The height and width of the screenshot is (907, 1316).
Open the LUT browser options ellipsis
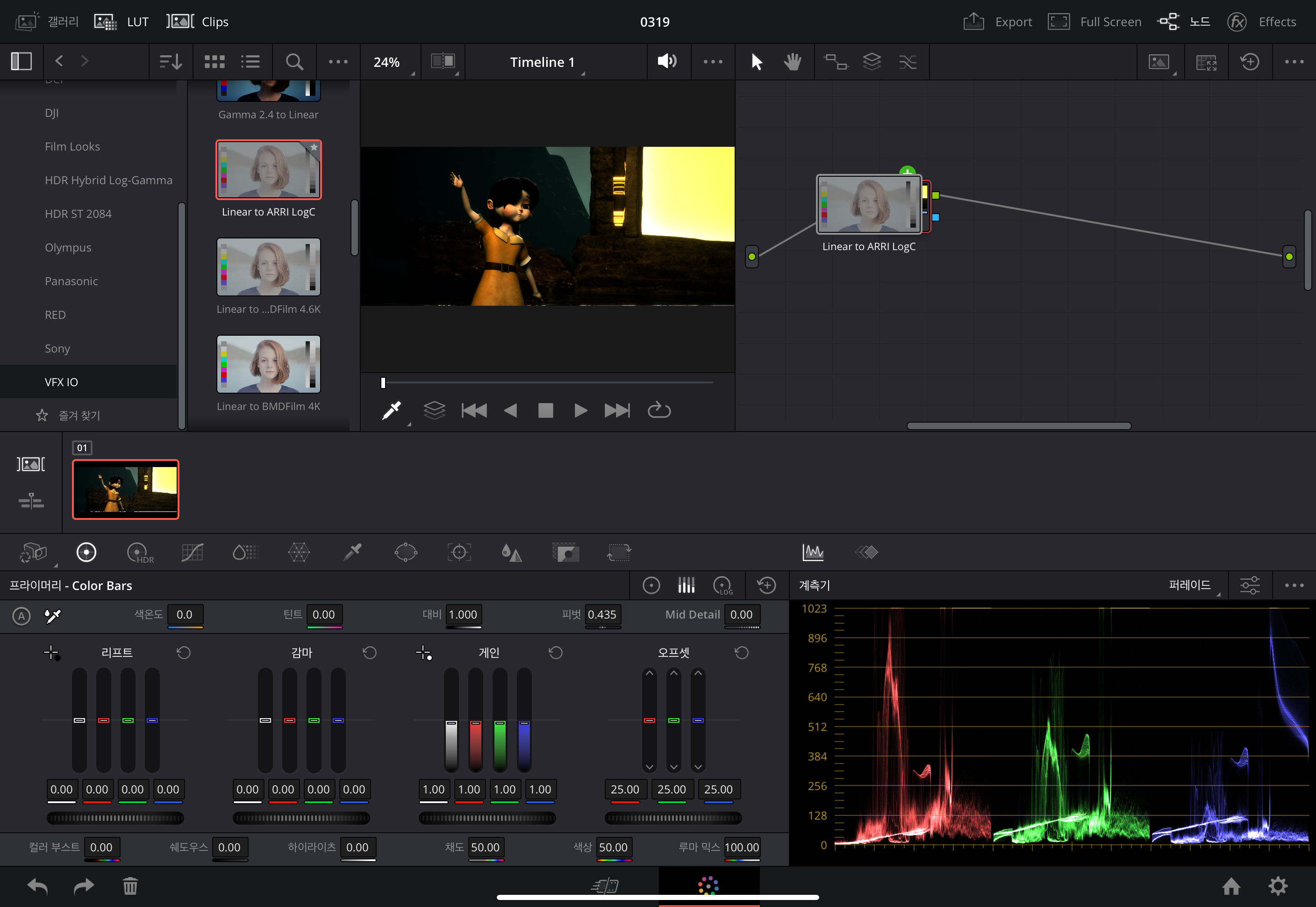click(x=338, y=61)
